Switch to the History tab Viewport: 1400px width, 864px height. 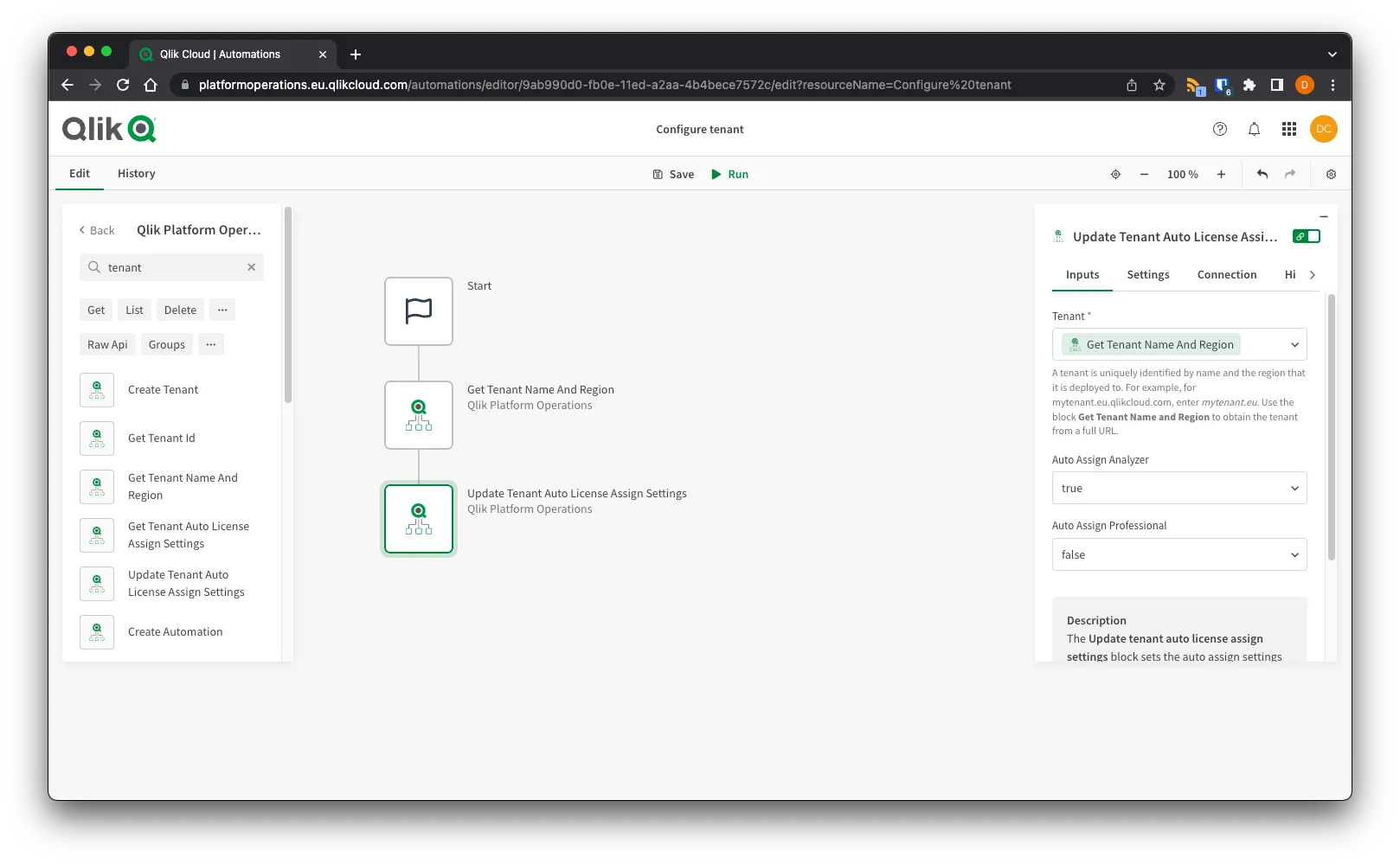click(136, 173)
